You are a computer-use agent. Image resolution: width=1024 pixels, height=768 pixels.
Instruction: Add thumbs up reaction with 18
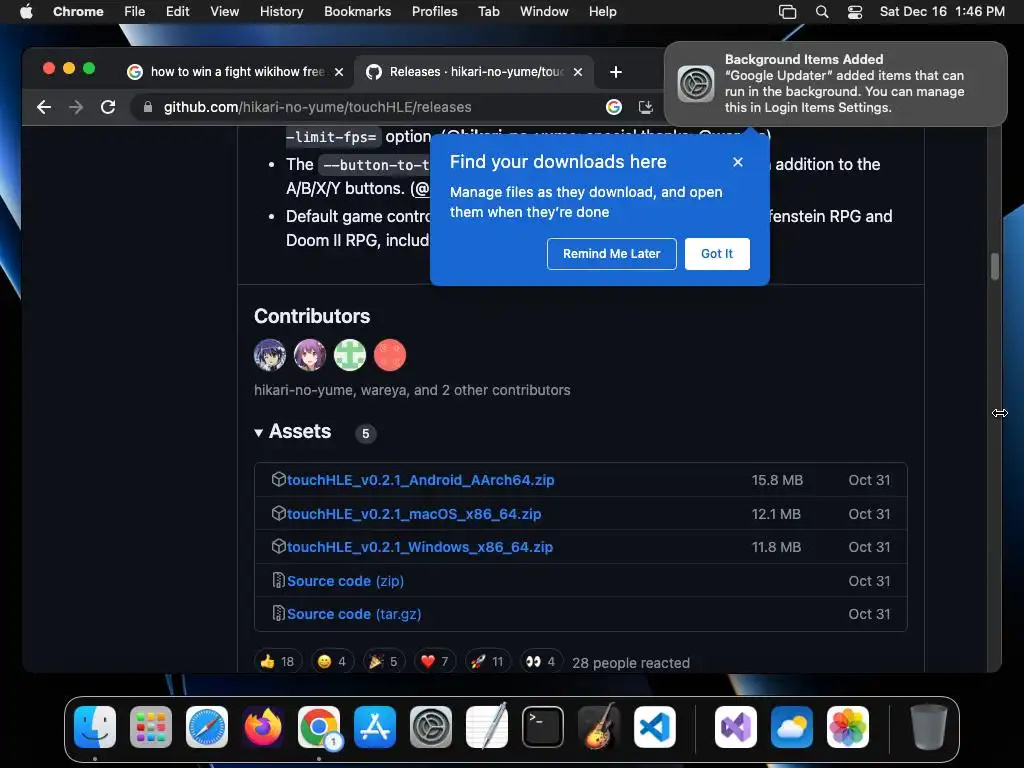(278, 662)
